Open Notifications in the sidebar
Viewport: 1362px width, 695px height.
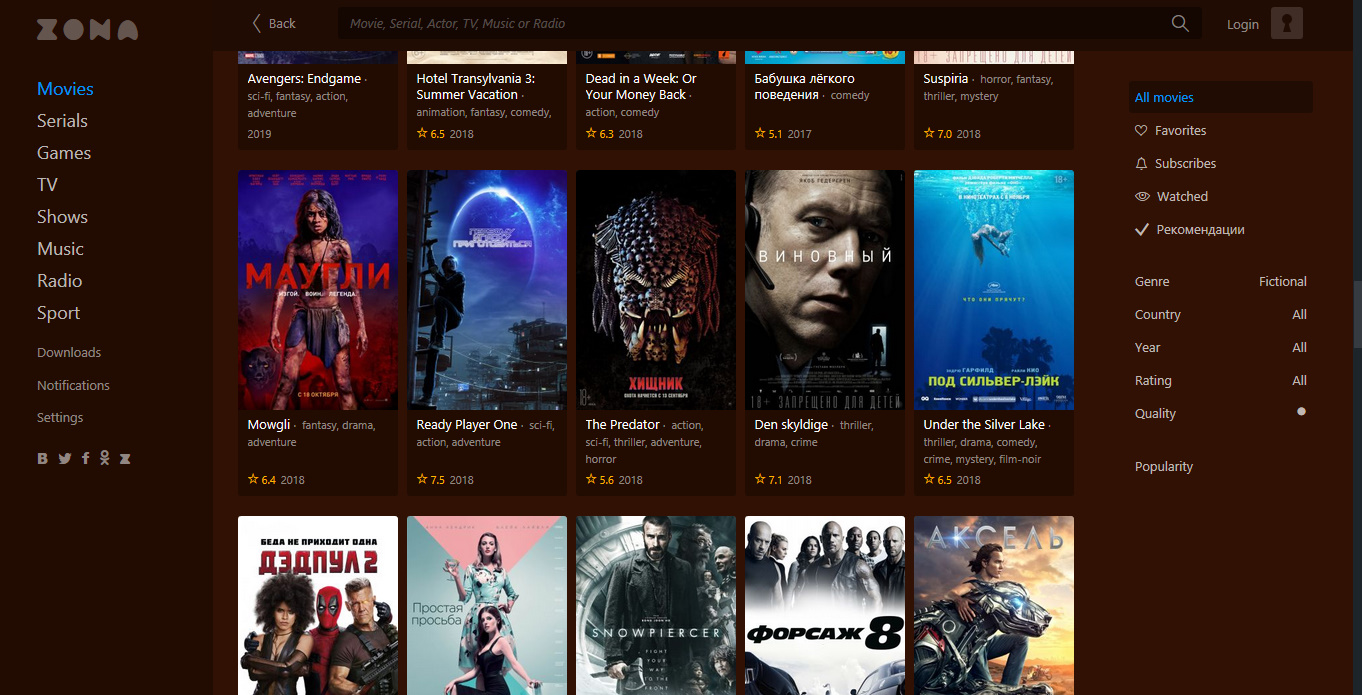pos(73,385)
